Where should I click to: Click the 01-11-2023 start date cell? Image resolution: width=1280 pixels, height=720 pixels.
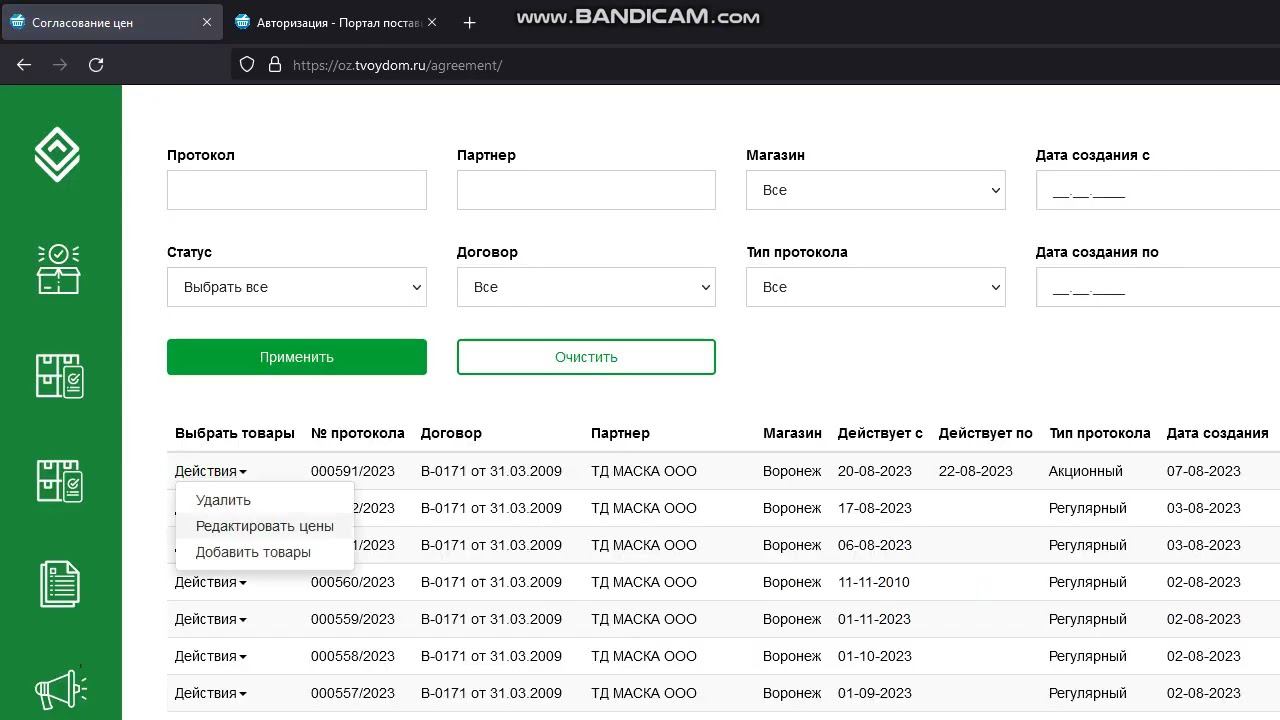(875, 619)
